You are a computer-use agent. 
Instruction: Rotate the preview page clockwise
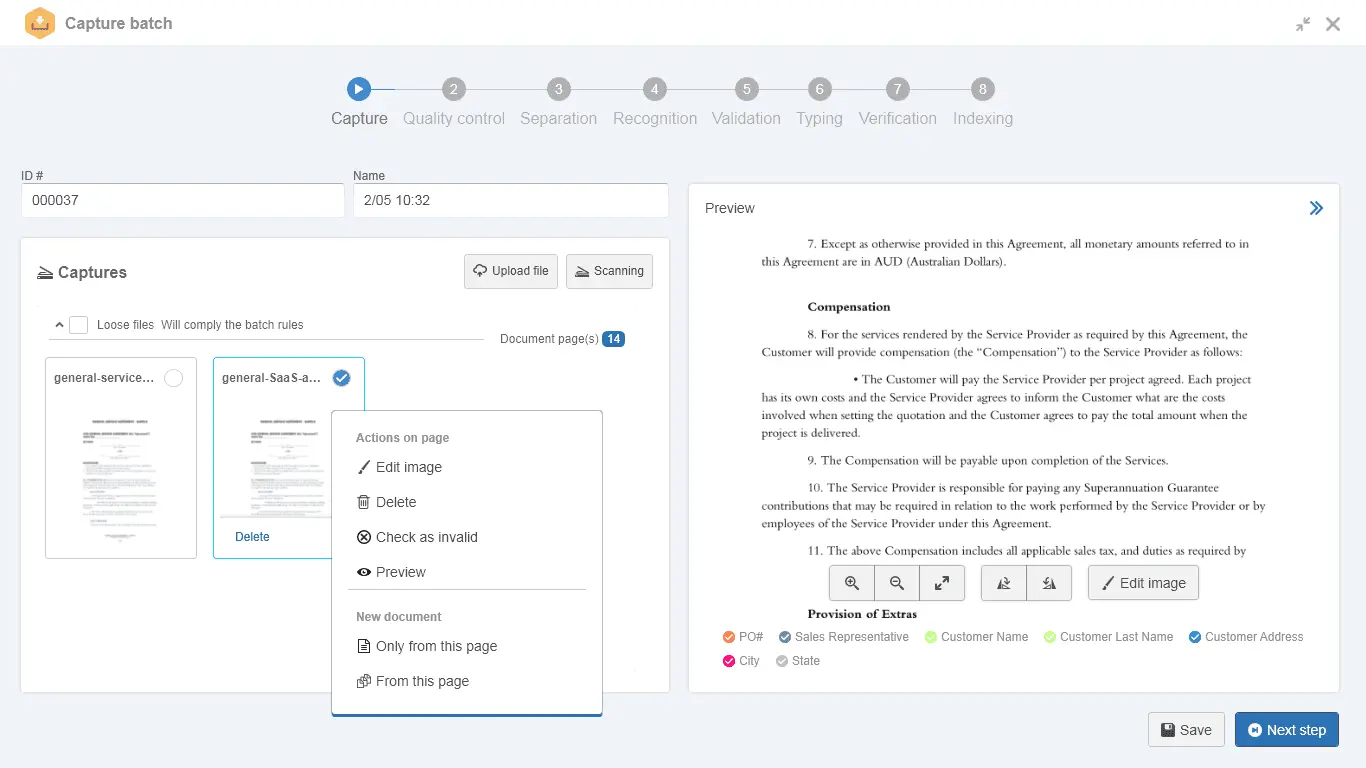(x=1049, y=583)
